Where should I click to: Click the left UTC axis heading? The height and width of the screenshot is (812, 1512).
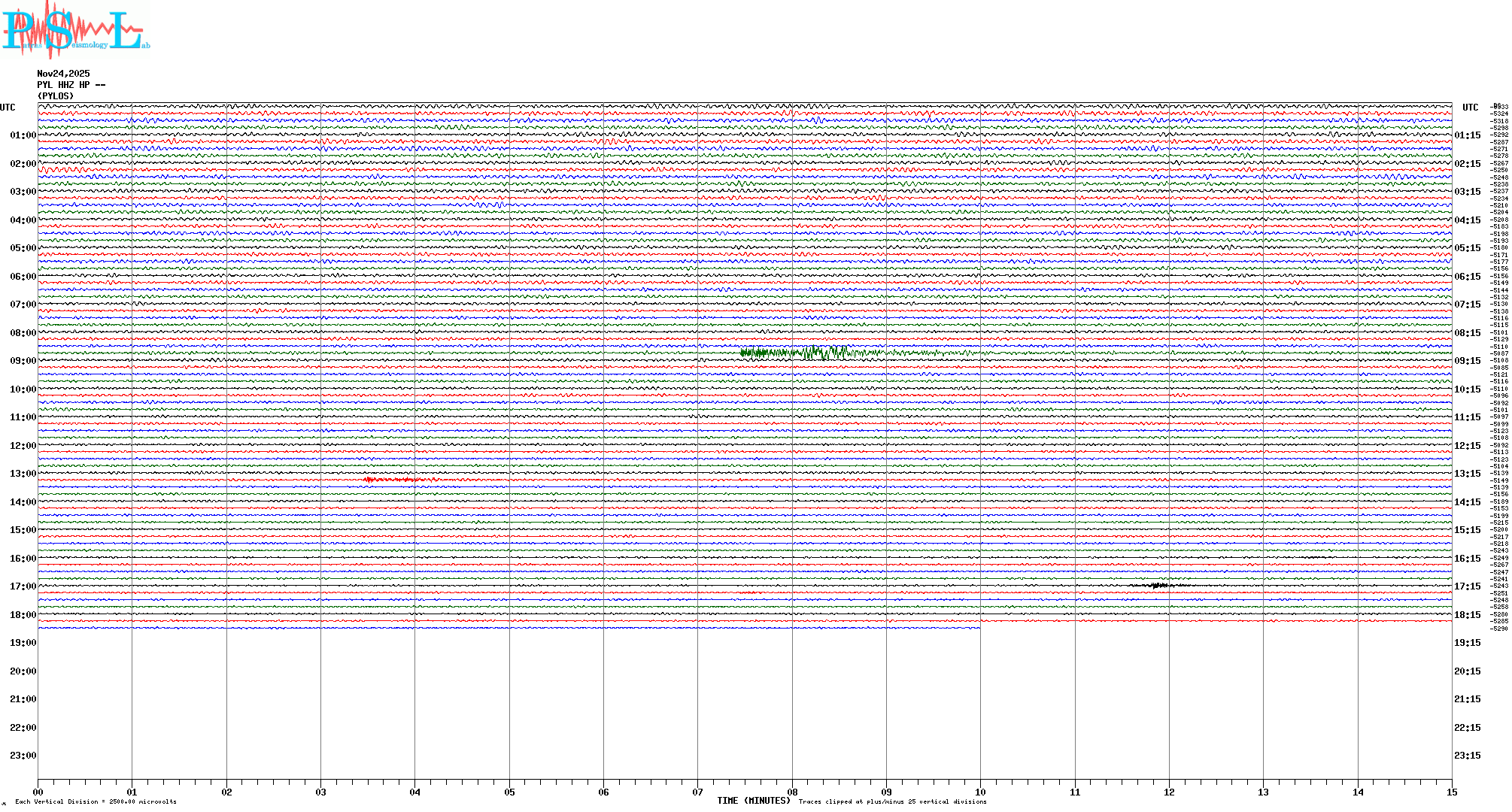pyautogui.click(x=8, y=108)
